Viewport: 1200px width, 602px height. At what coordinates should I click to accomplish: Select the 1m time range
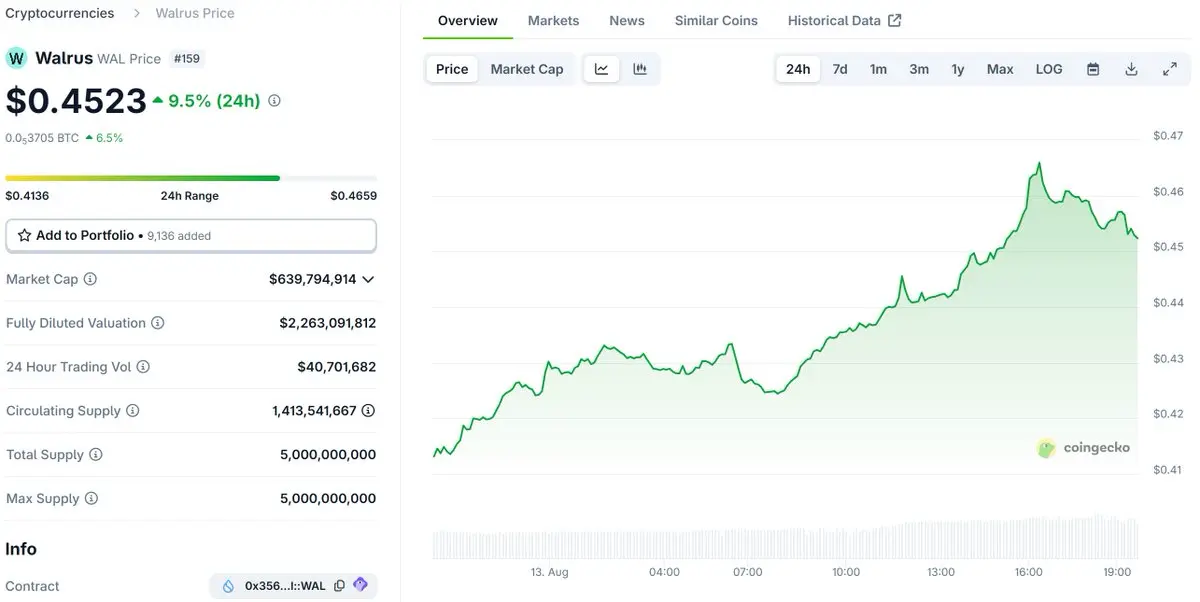click(x=878, y=69)
